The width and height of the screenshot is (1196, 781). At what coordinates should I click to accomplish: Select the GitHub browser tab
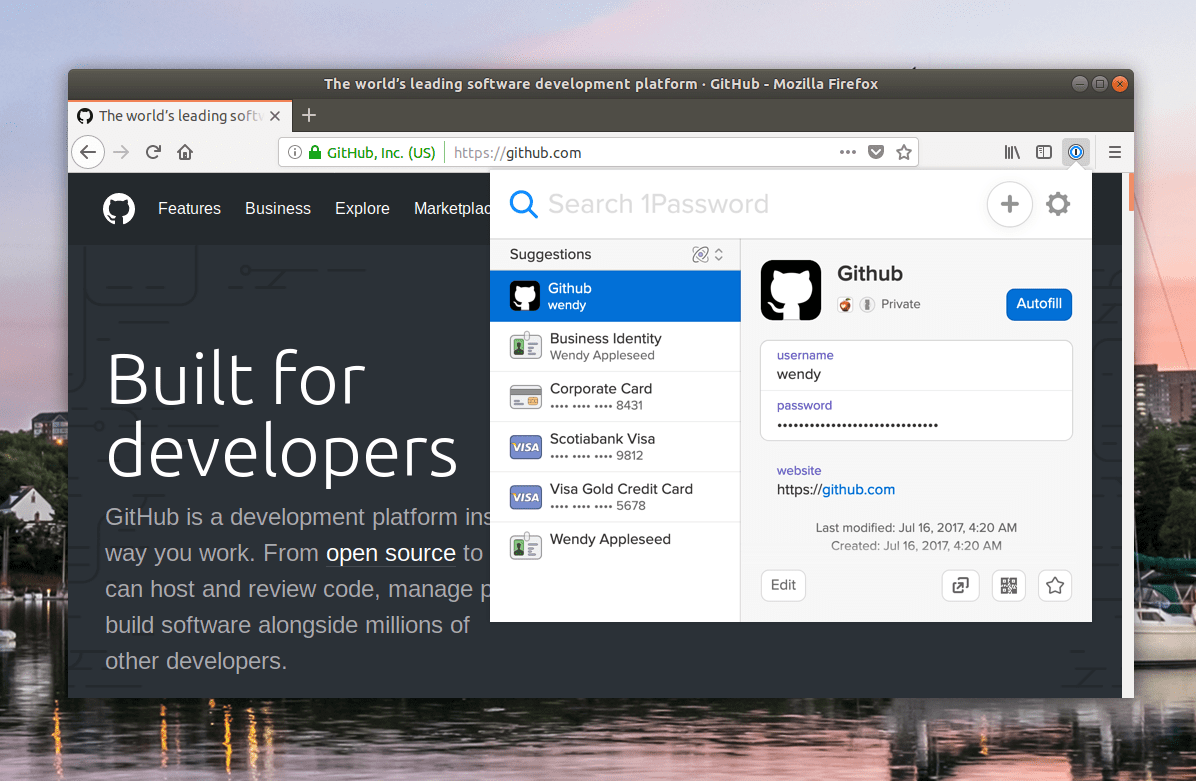pyautogui.click(x=180, y=116)
